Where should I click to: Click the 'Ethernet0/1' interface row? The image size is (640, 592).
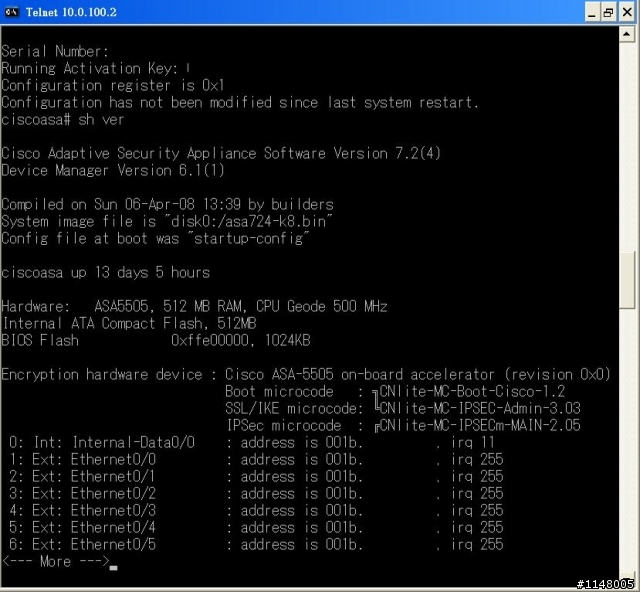pos(256,477)
